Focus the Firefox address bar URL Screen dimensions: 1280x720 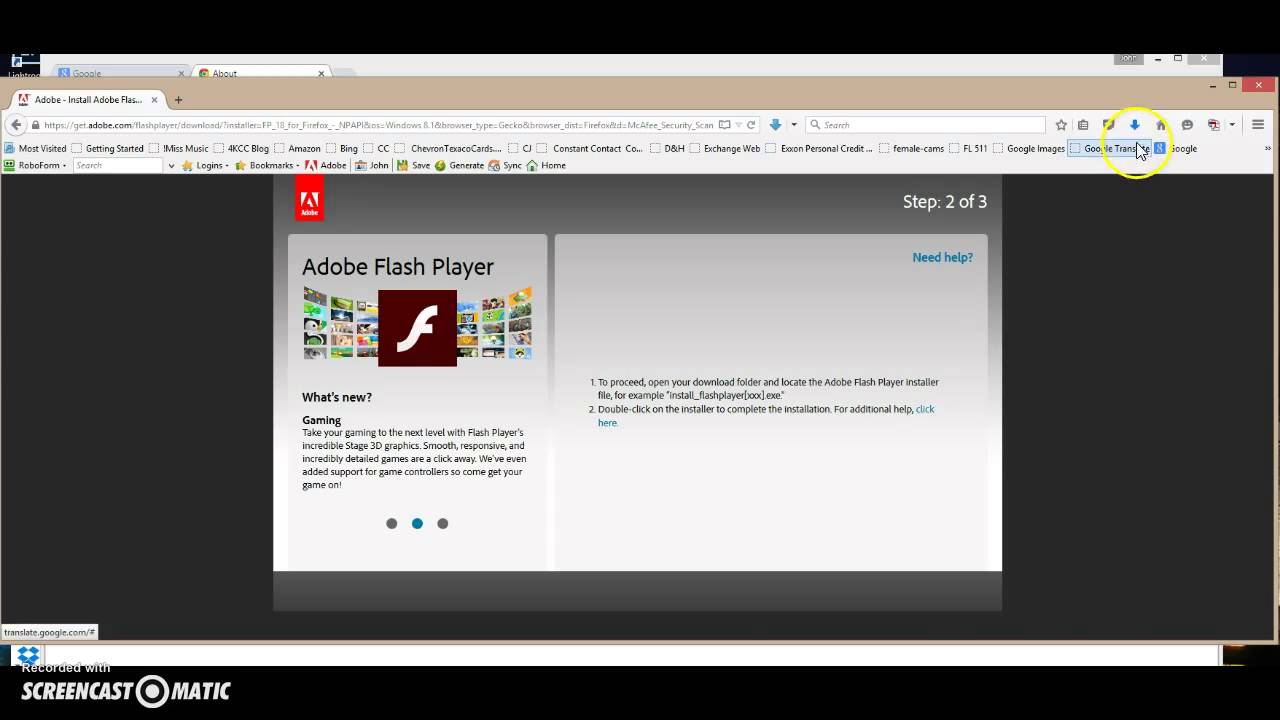point(378,125)
